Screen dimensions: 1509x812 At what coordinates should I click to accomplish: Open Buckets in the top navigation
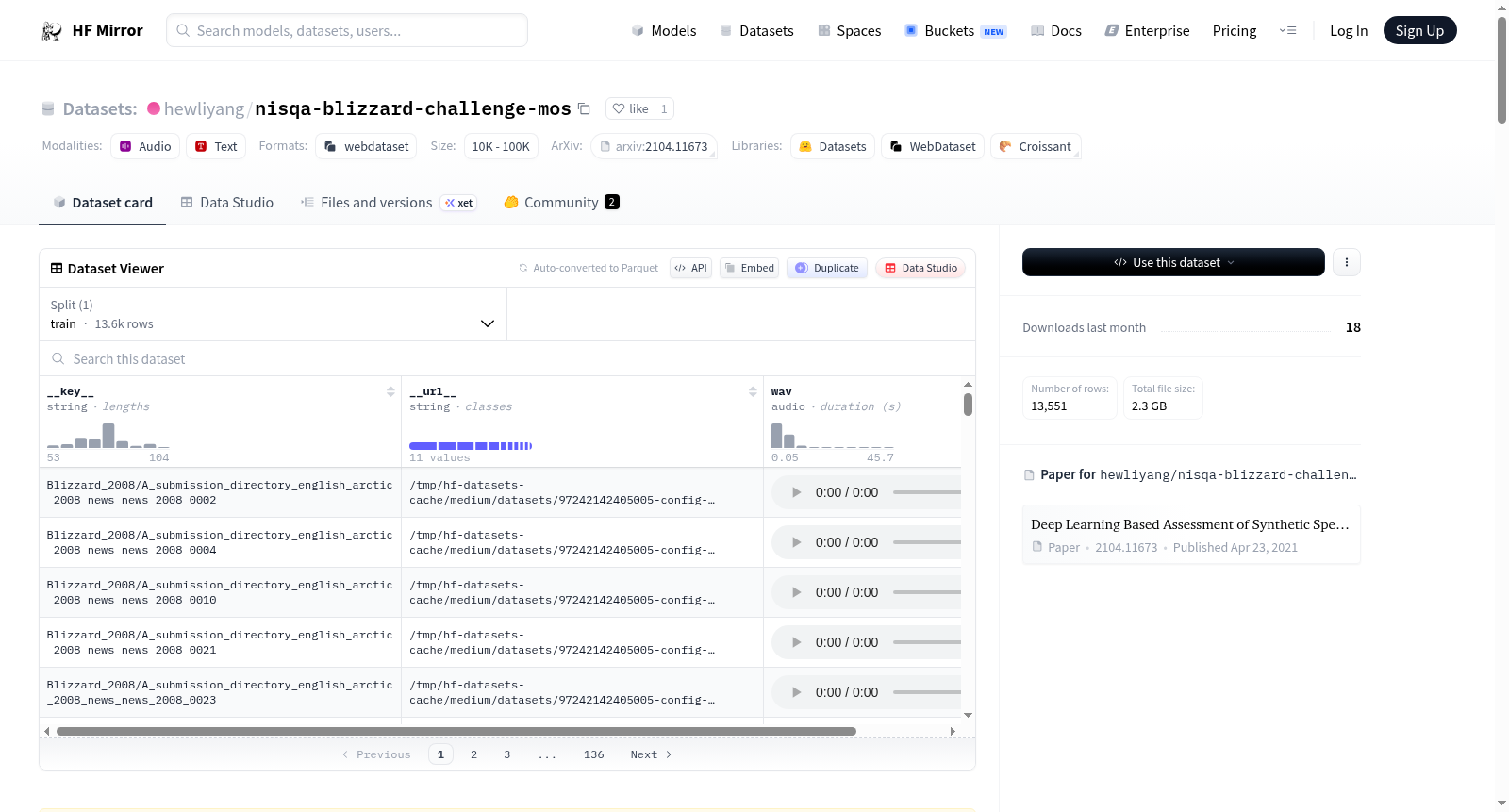point(955,30)
